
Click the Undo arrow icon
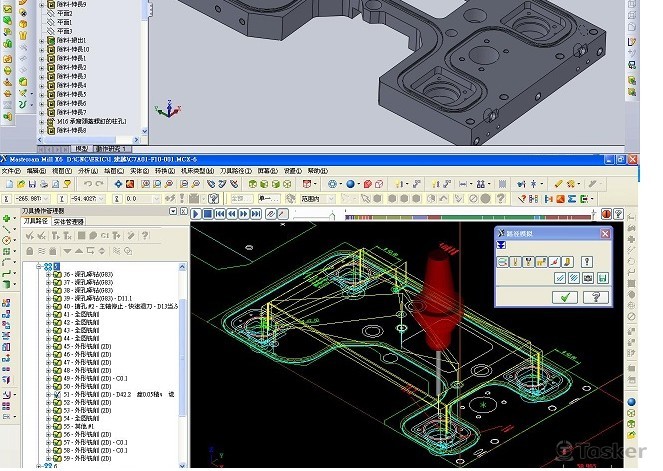click(88, 184)
